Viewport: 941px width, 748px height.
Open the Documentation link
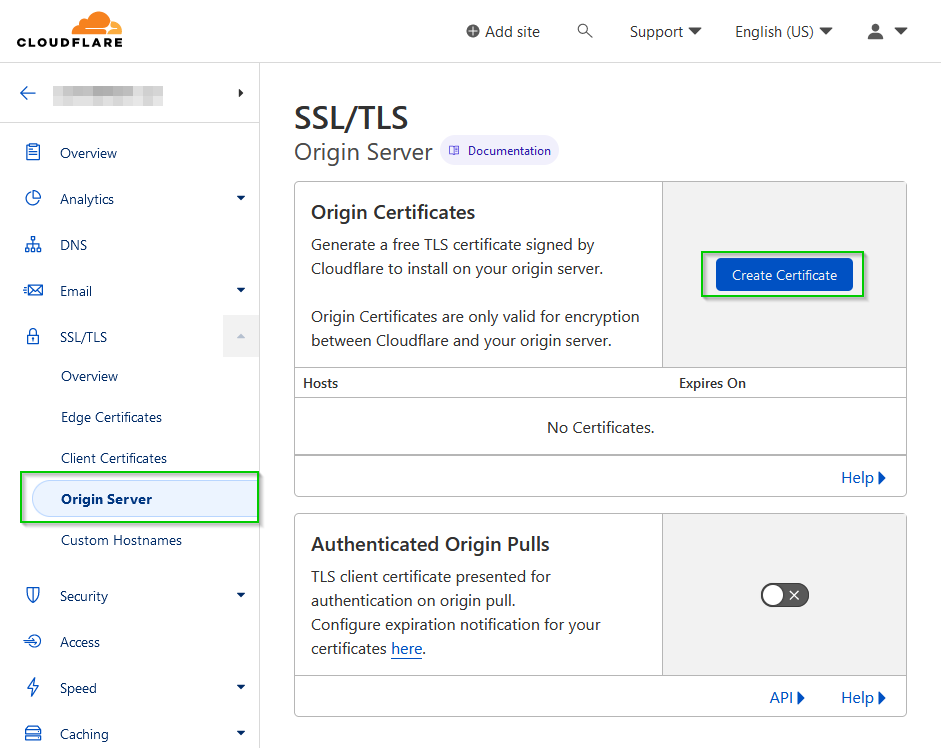pos(500,151)
